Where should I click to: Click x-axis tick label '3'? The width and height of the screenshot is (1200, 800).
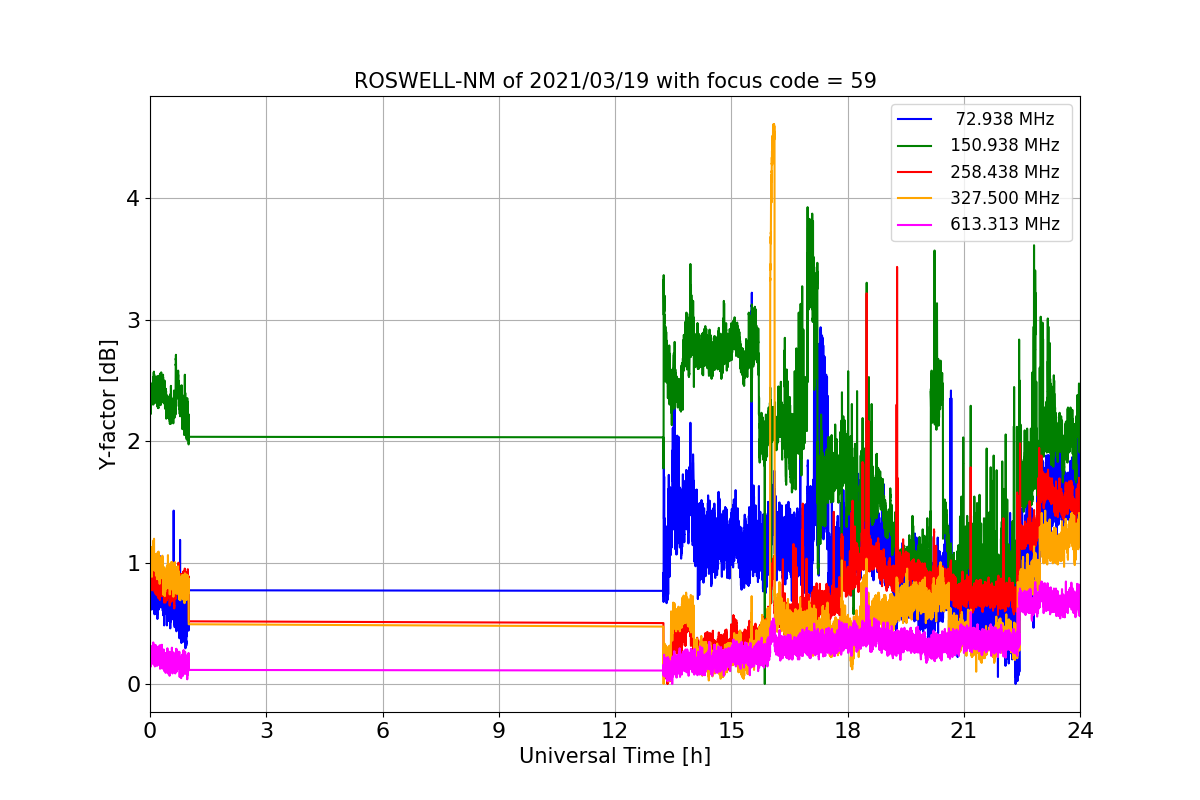pos(266,730)
